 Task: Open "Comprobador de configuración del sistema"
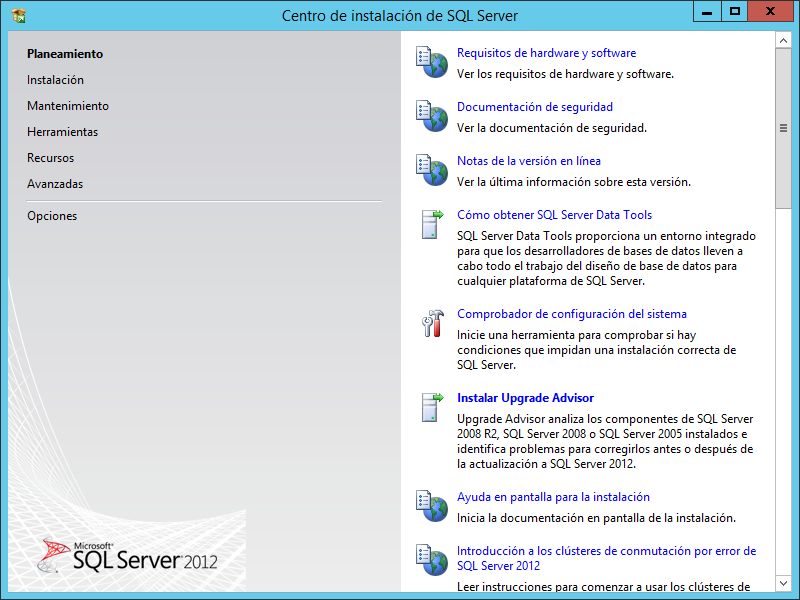(x=572, y=314)
